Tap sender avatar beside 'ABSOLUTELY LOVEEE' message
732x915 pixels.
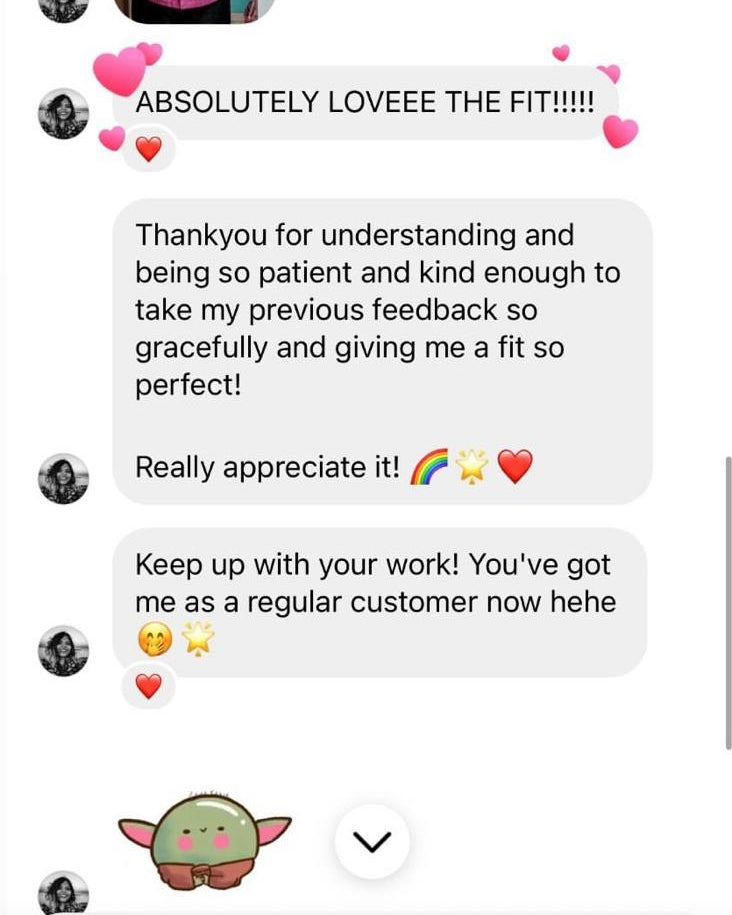click(x=63, y=113)
